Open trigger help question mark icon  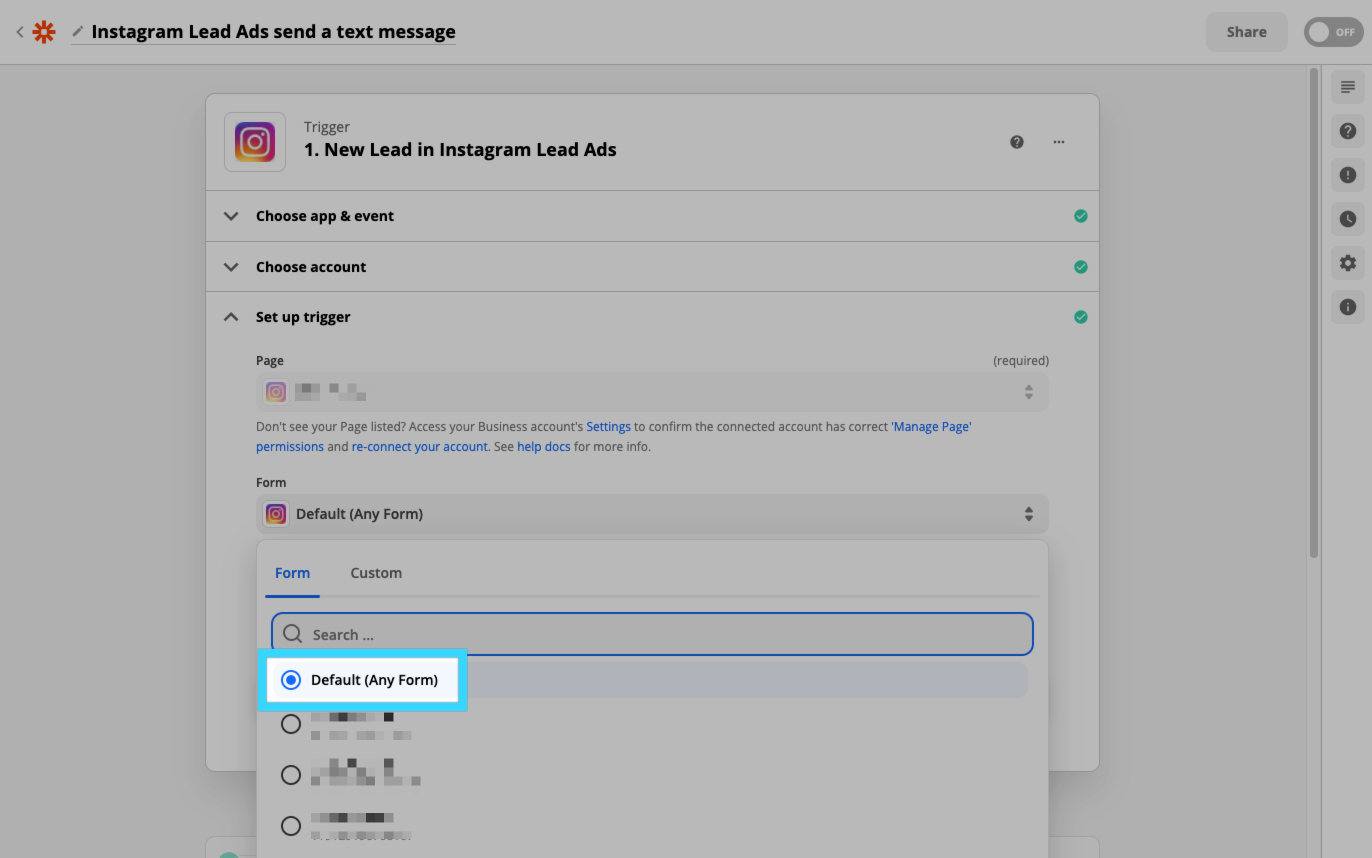click(1017, 142)
